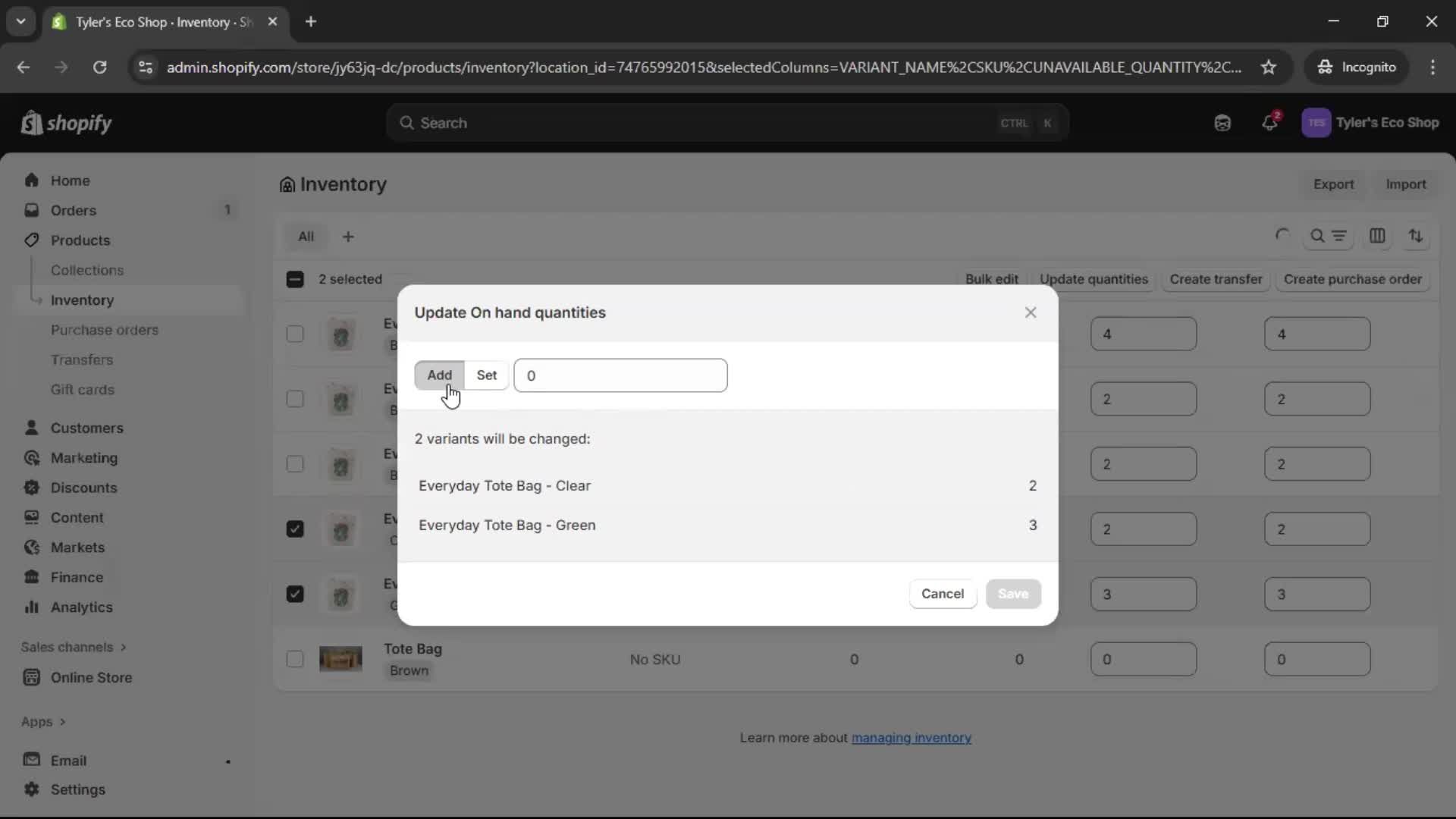Screen dimensions: 1456x819
Task: Open the edit columns panel
Action: point(1379,237)
